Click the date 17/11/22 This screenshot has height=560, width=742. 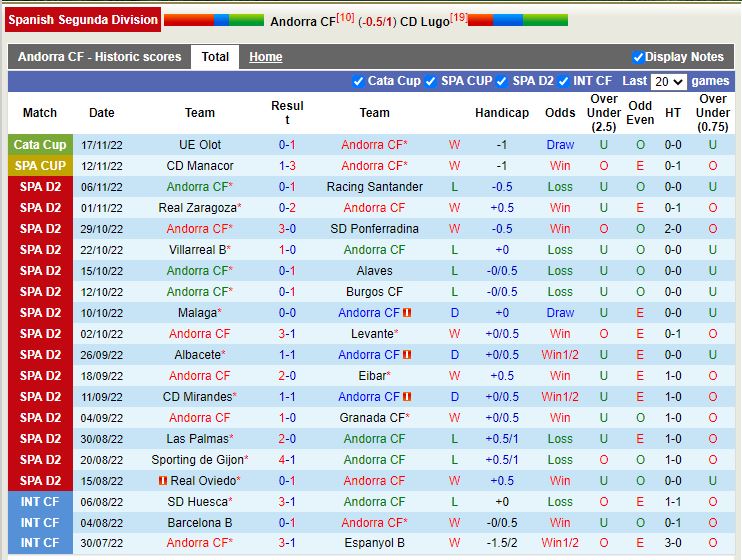[102, 145]
